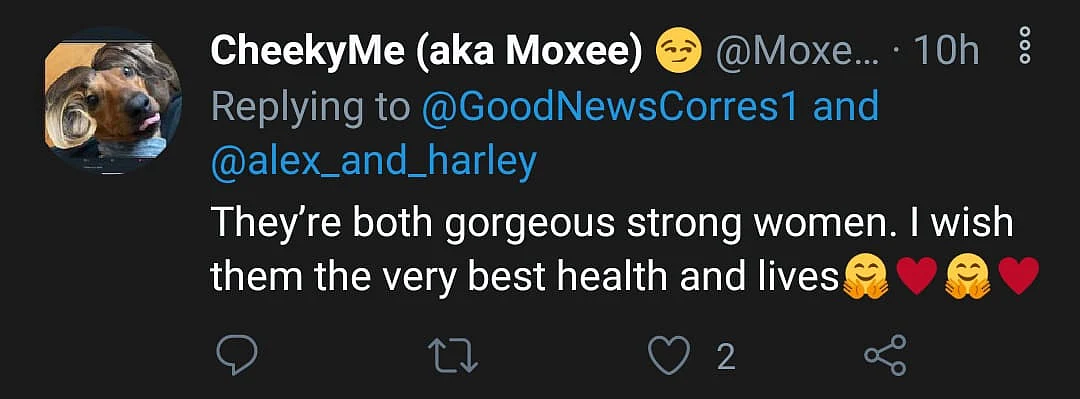
Task: Retweet this post using the arrows icon
Action: pos(453,356)
